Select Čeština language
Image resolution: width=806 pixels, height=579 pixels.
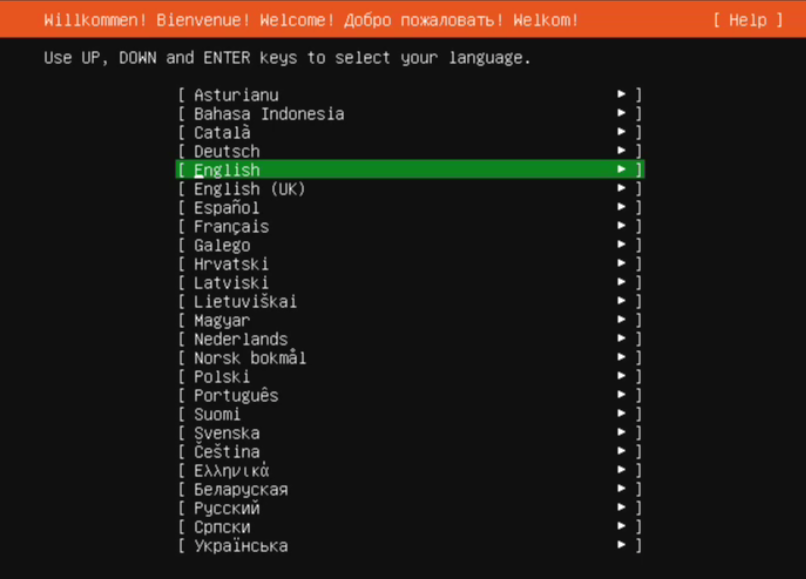[x=410, y=451]
